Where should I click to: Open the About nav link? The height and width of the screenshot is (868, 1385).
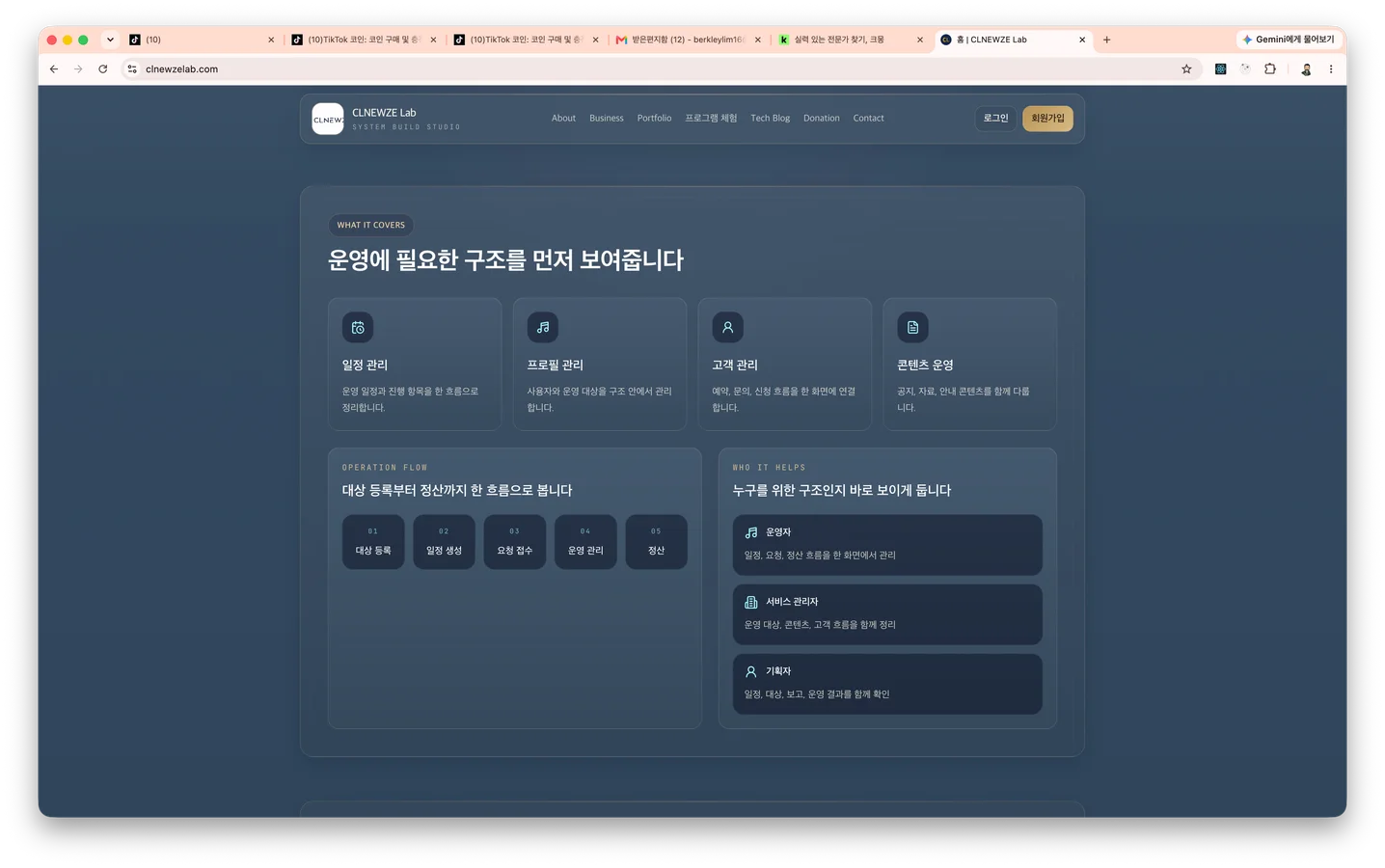[x=563, y=119]
